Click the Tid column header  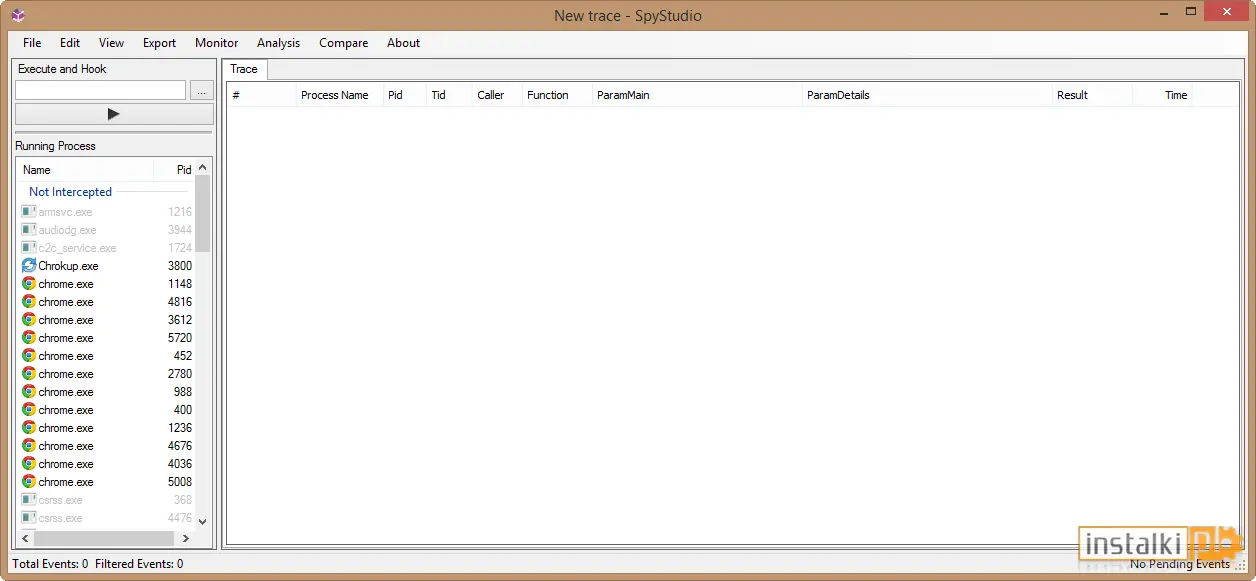tap(449, 95)
